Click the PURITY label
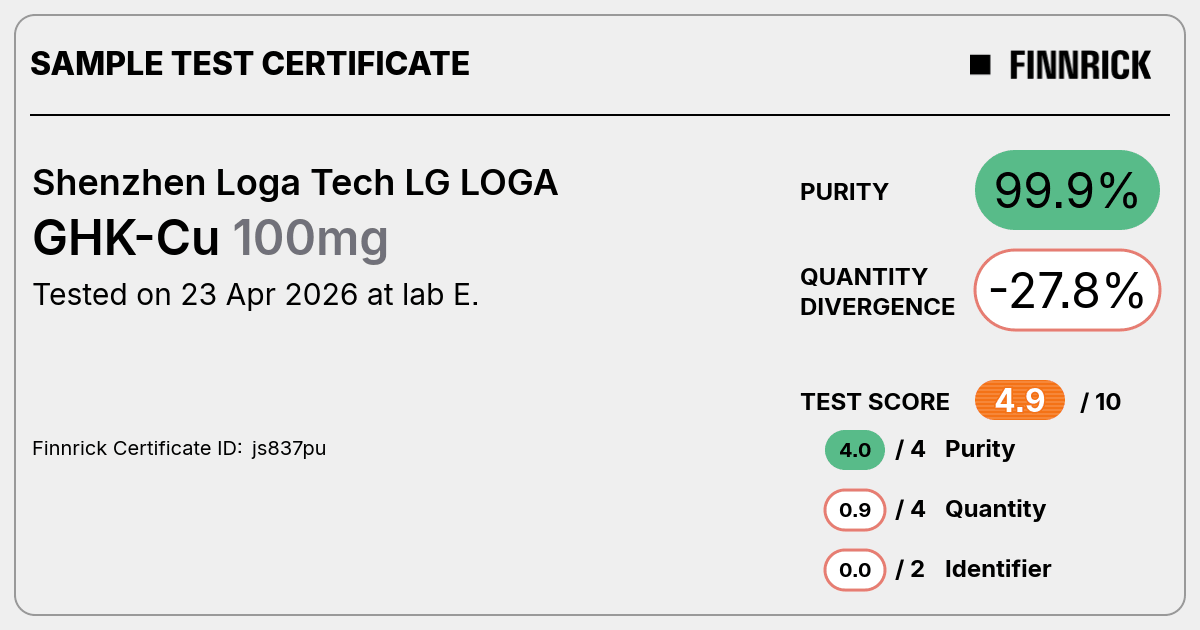This screenshot has width=1200, height=630. (x=844, y=192)
